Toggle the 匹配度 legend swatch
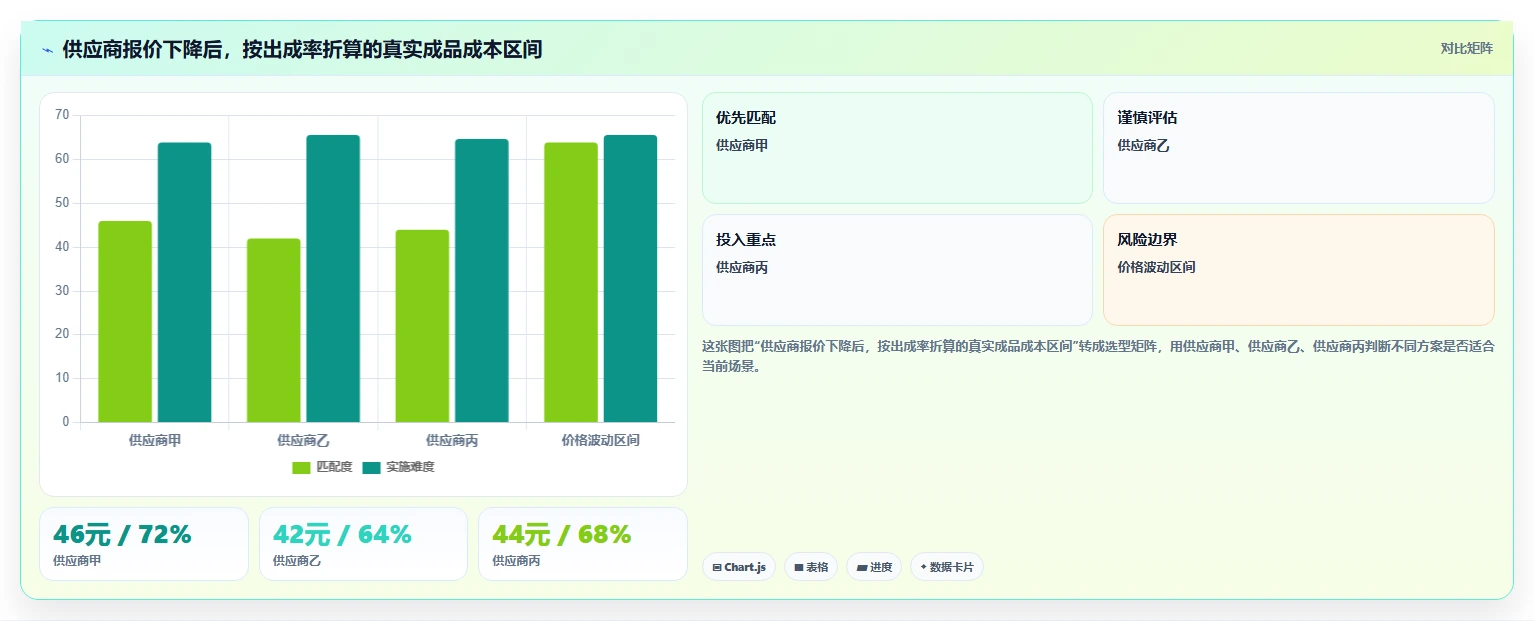1534x621 pixels. (x=301, y=467)
